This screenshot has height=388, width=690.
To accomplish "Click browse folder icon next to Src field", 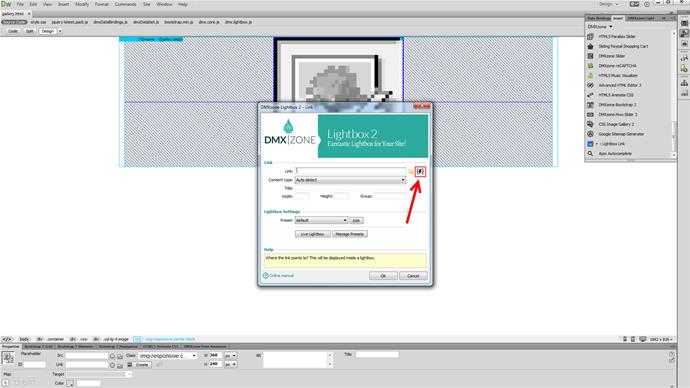I will click(120, 356).
